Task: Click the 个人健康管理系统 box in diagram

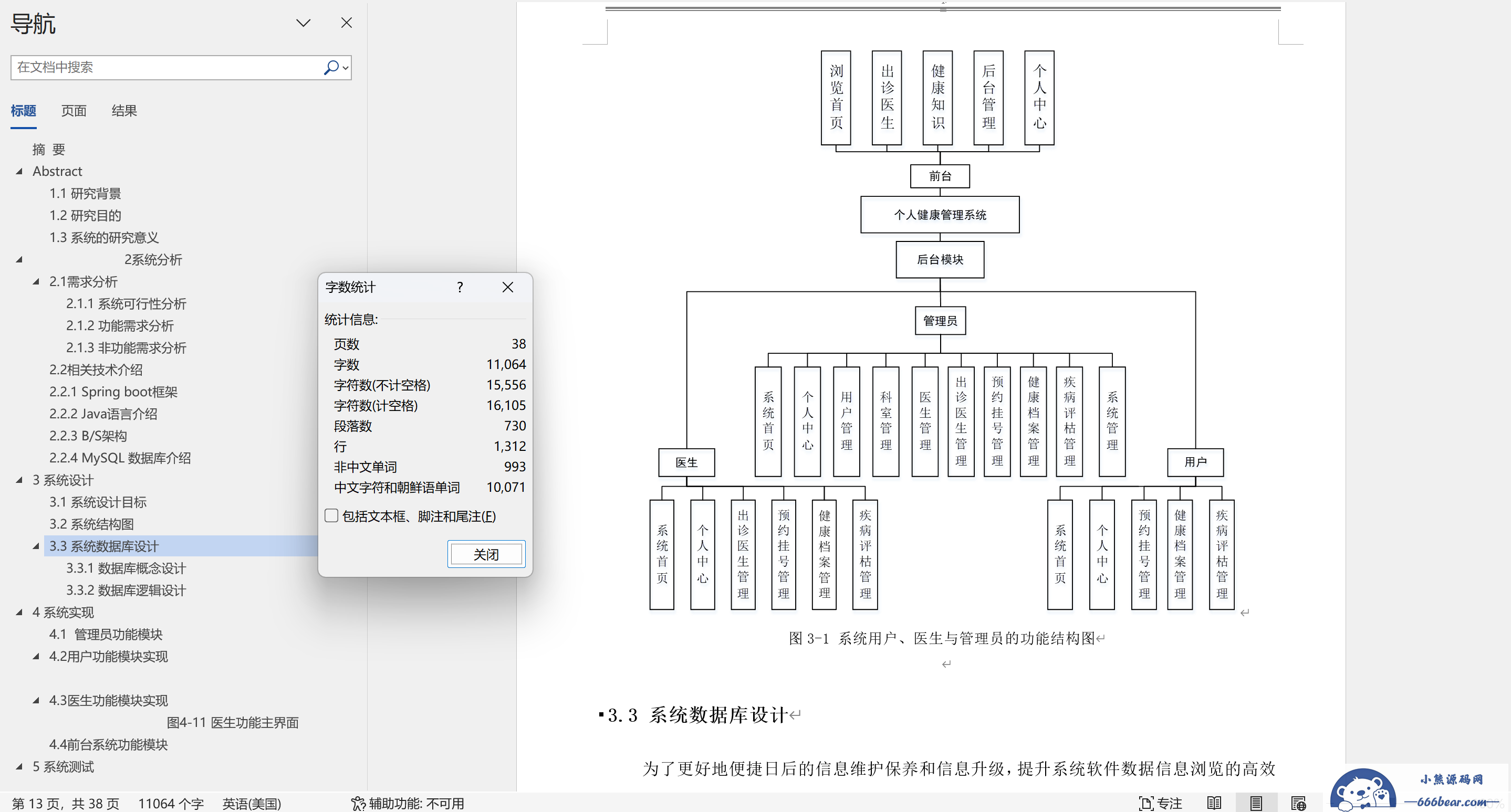Action: (940, 215)
